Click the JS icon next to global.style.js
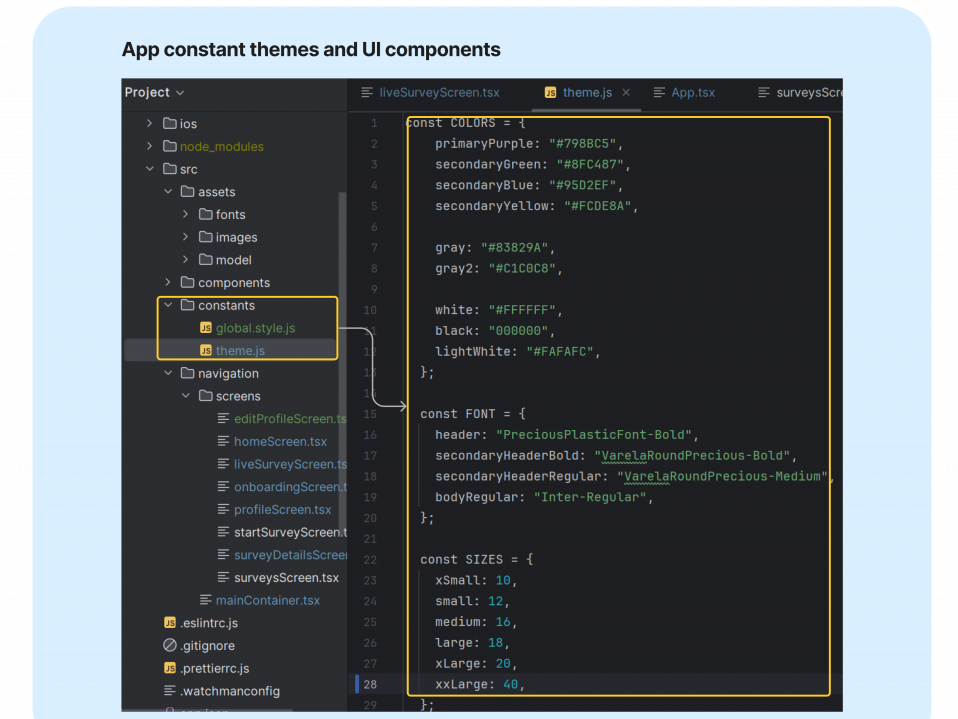Image resolution: width=958 pixels, height=719 pixels. [x=206, y=328]
